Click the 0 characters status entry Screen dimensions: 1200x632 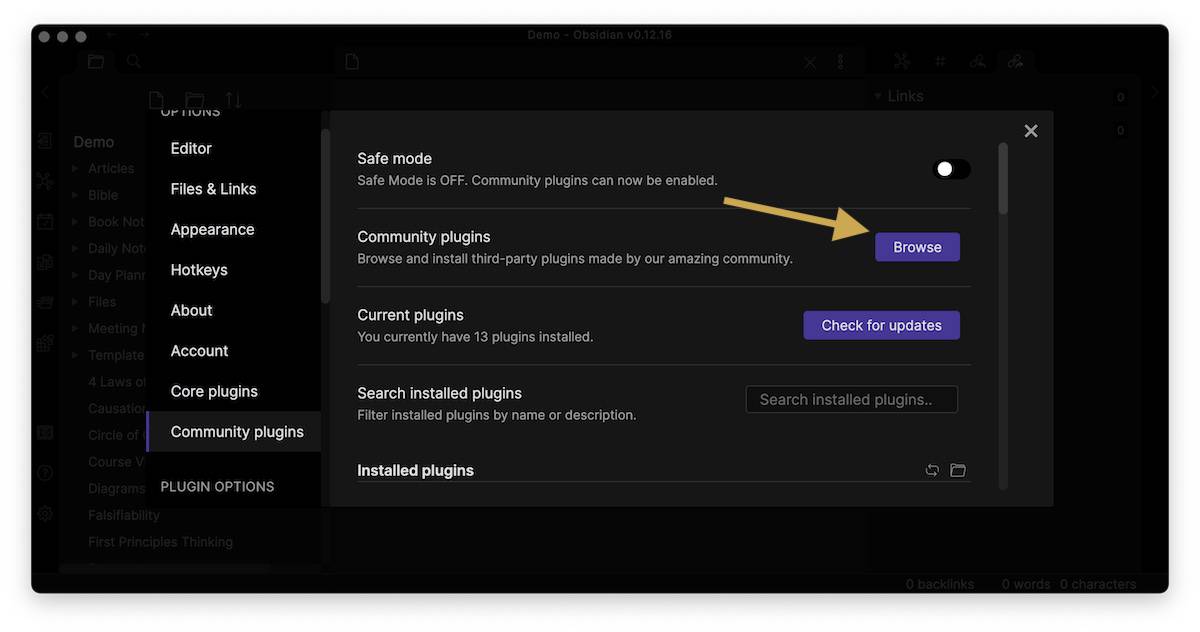tap(1098, 584)
